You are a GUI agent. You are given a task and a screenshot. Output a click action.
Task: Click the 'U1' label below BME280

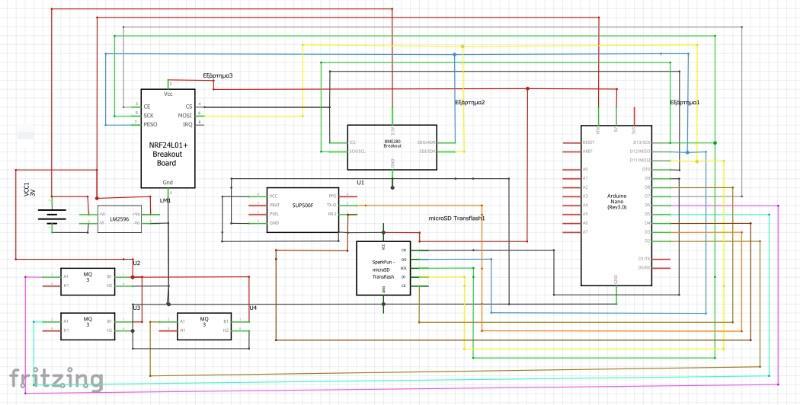pos(361,182)
